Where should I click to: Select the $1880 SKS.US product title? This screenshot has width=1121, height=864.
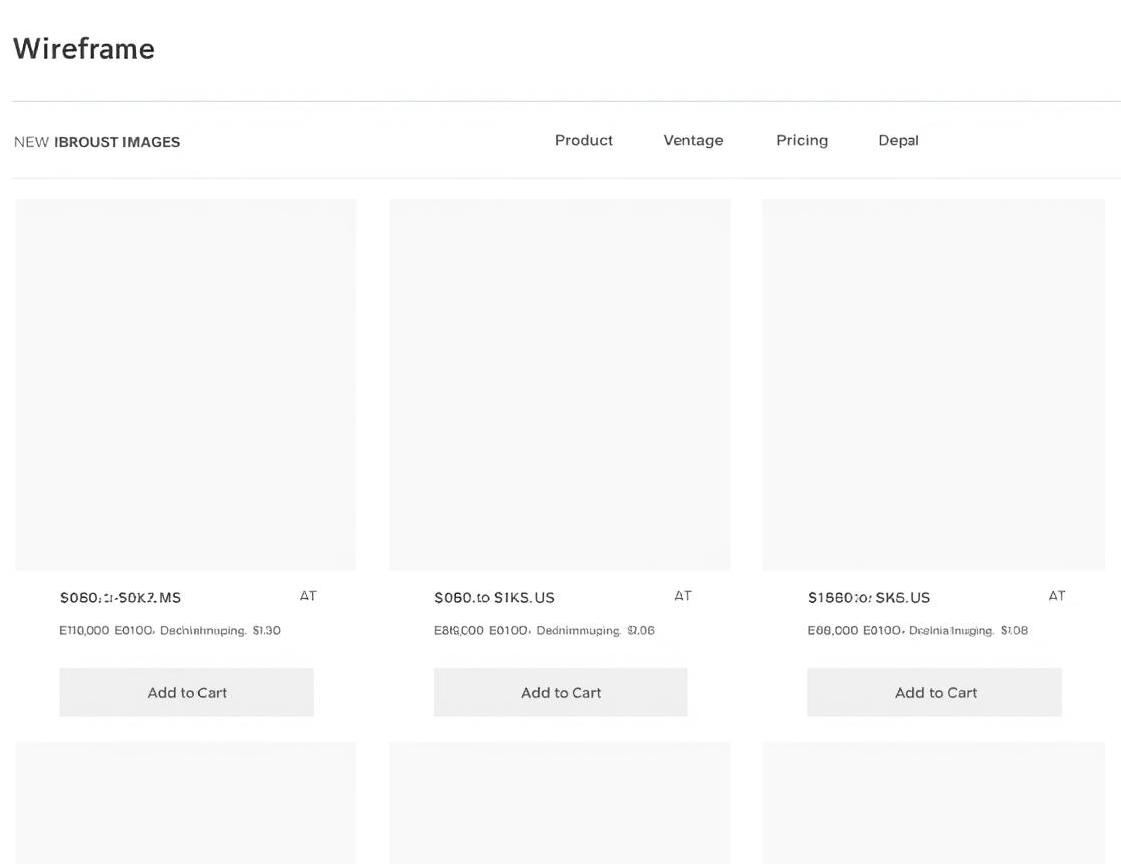[868, 597]
